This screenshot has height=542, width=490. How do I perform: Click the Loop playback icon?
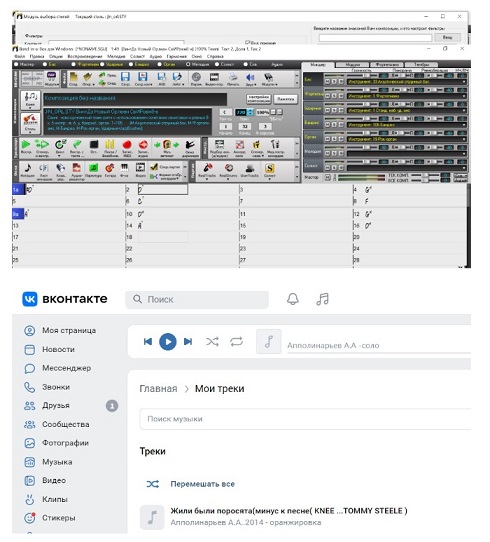click(60, 144)
